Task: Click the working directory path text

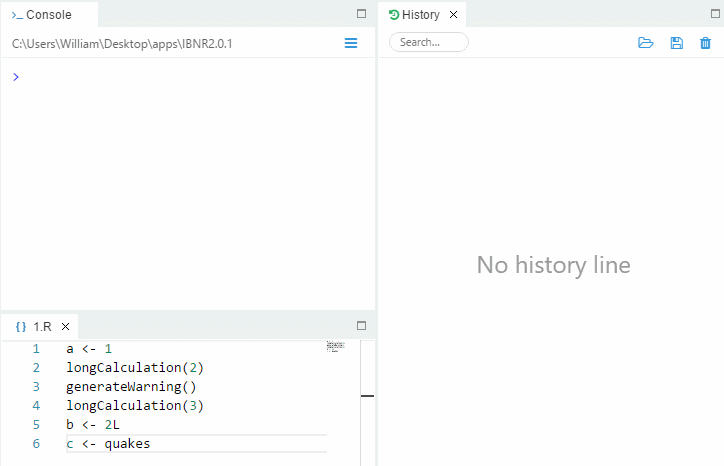Action: (x=122, y=44)
